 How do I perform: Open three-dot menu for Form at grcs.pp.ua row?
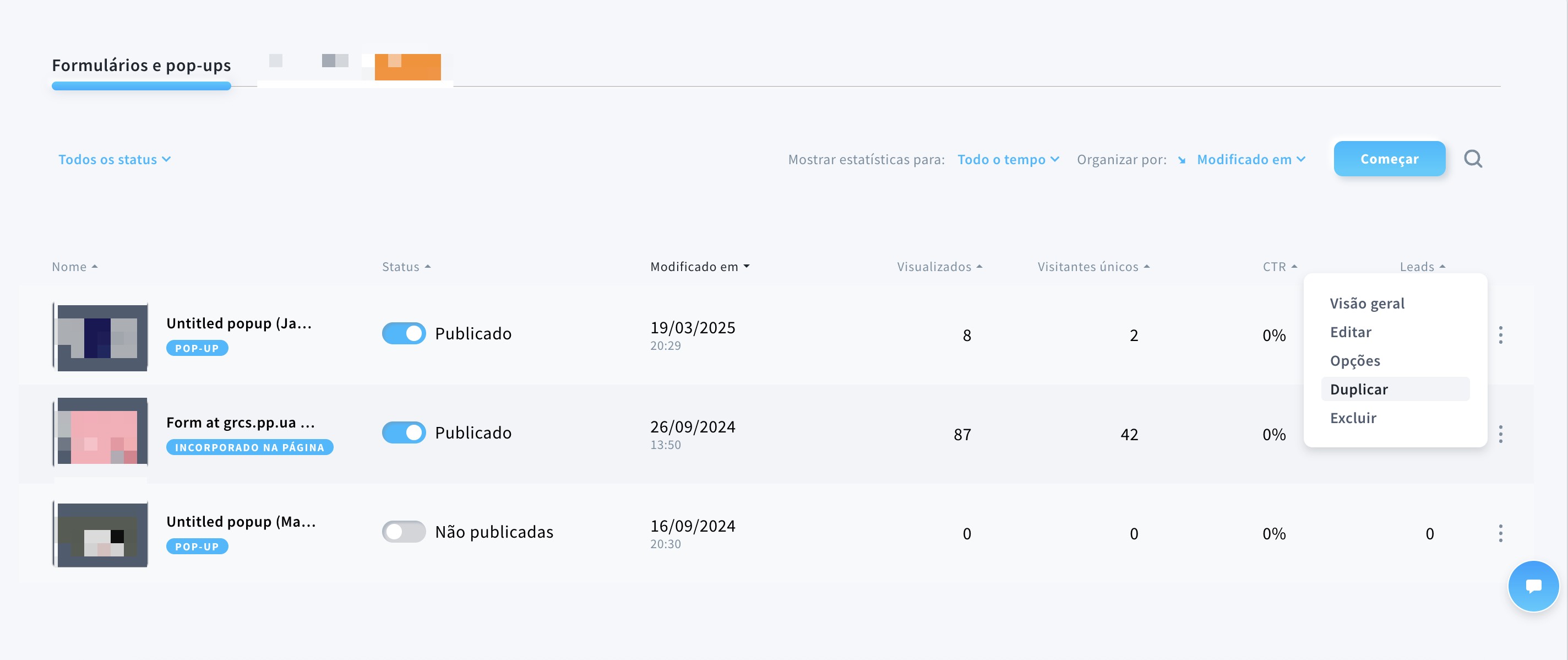(x=1500, y=434)
